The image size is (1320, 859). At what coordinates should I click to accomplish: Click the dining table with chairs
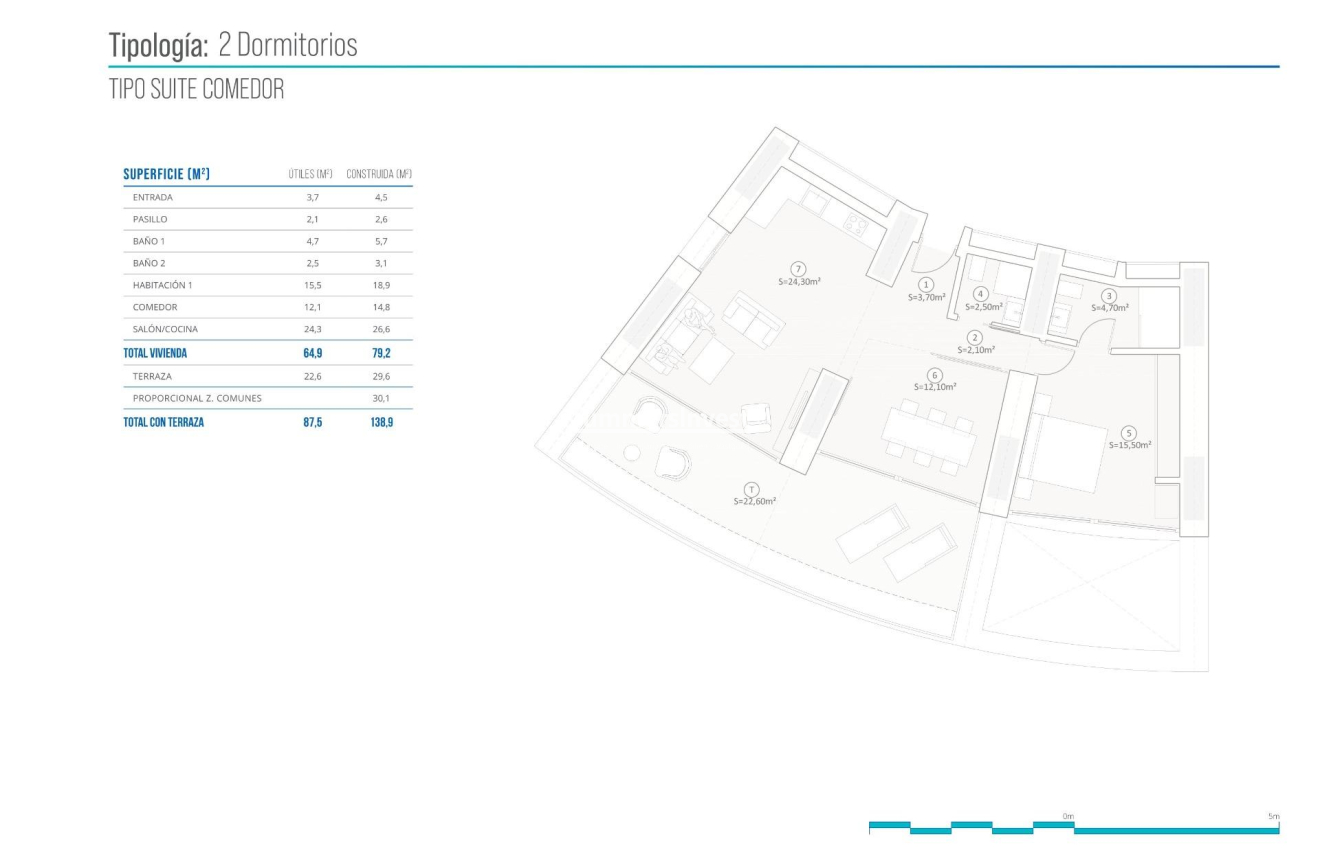point(928,436)
